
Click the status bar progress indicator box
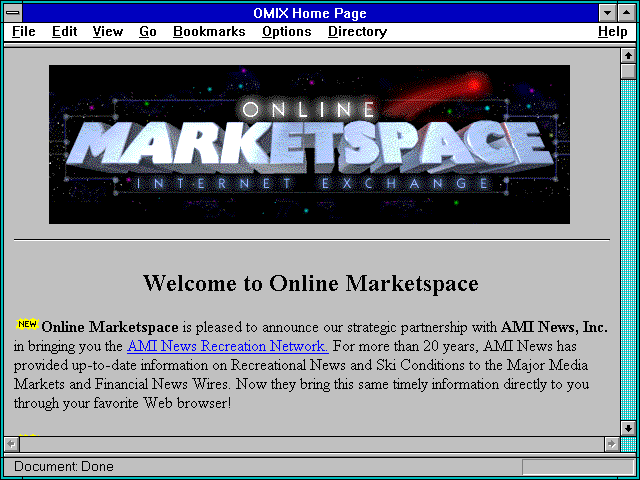pos(578,467)
